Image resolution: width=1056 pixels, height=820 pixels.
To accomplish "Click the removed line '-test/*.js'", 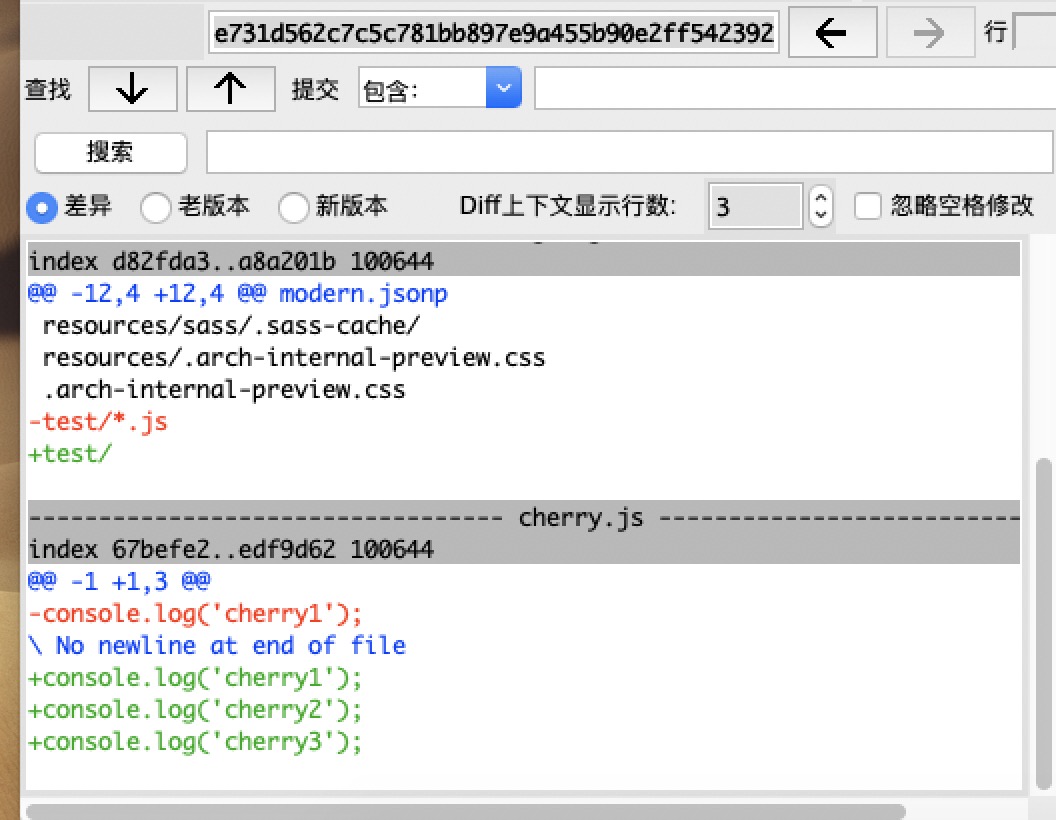I will (x=98, y=421).
